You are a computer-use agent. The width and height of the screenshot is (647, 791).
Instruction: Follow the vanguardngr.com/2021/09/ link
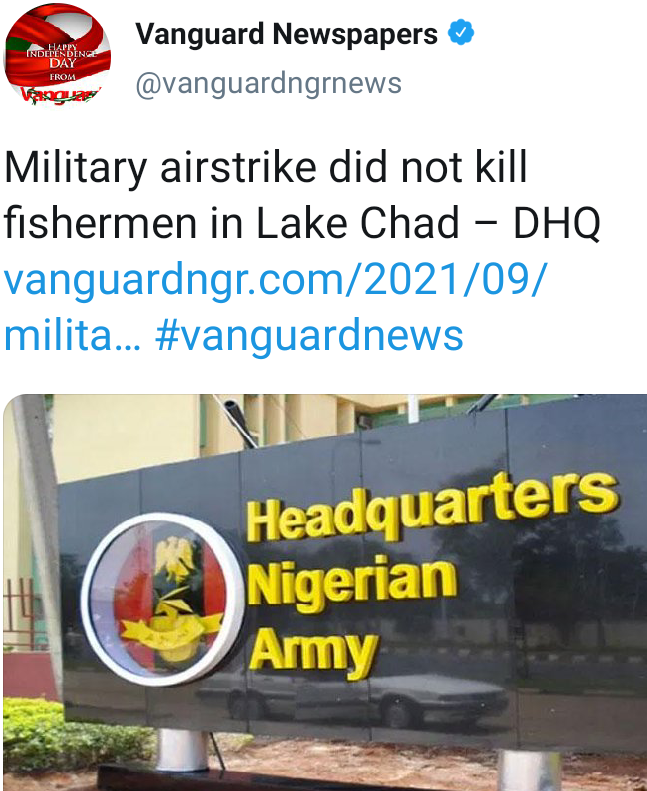click(275, 279)
